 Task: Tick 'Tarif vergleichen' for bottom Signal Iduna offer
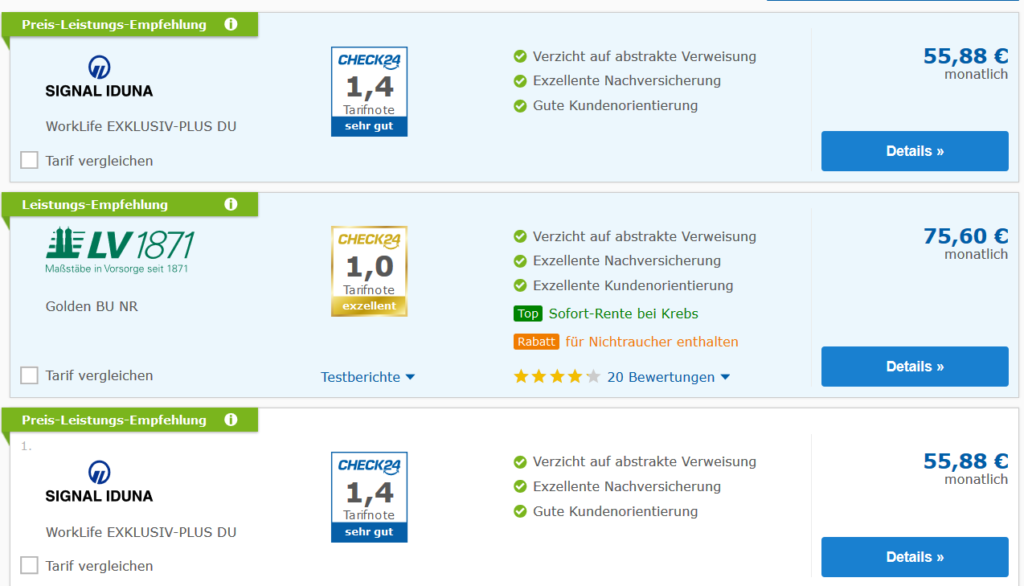(x=30, y=565)
